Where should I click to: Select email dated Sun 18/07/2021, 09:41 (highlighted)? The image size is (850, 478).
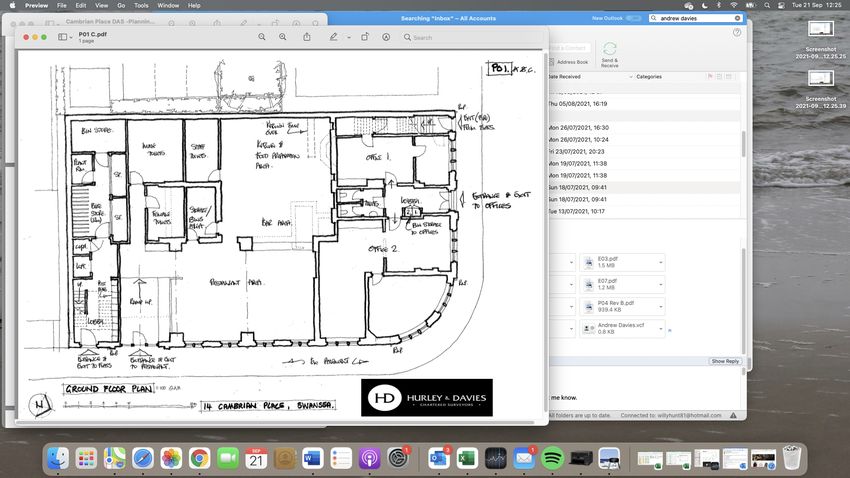[645, 188]
